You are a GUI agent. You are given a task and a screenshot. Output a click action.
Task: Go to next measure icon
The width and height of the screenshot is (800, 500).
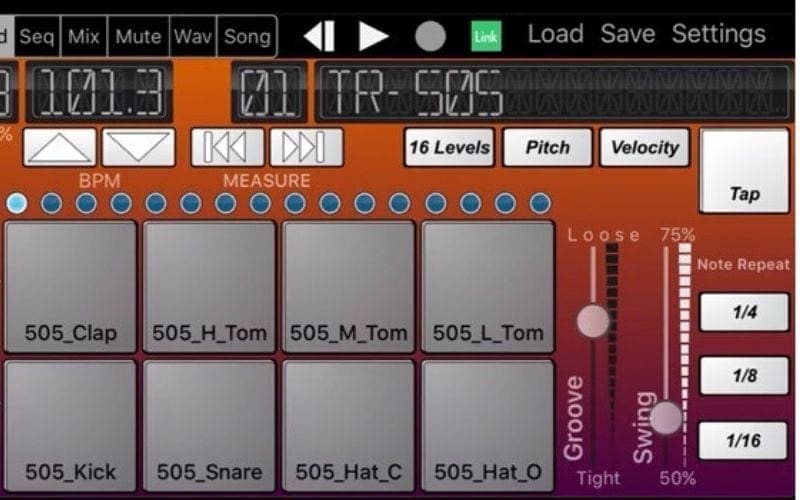306,147
